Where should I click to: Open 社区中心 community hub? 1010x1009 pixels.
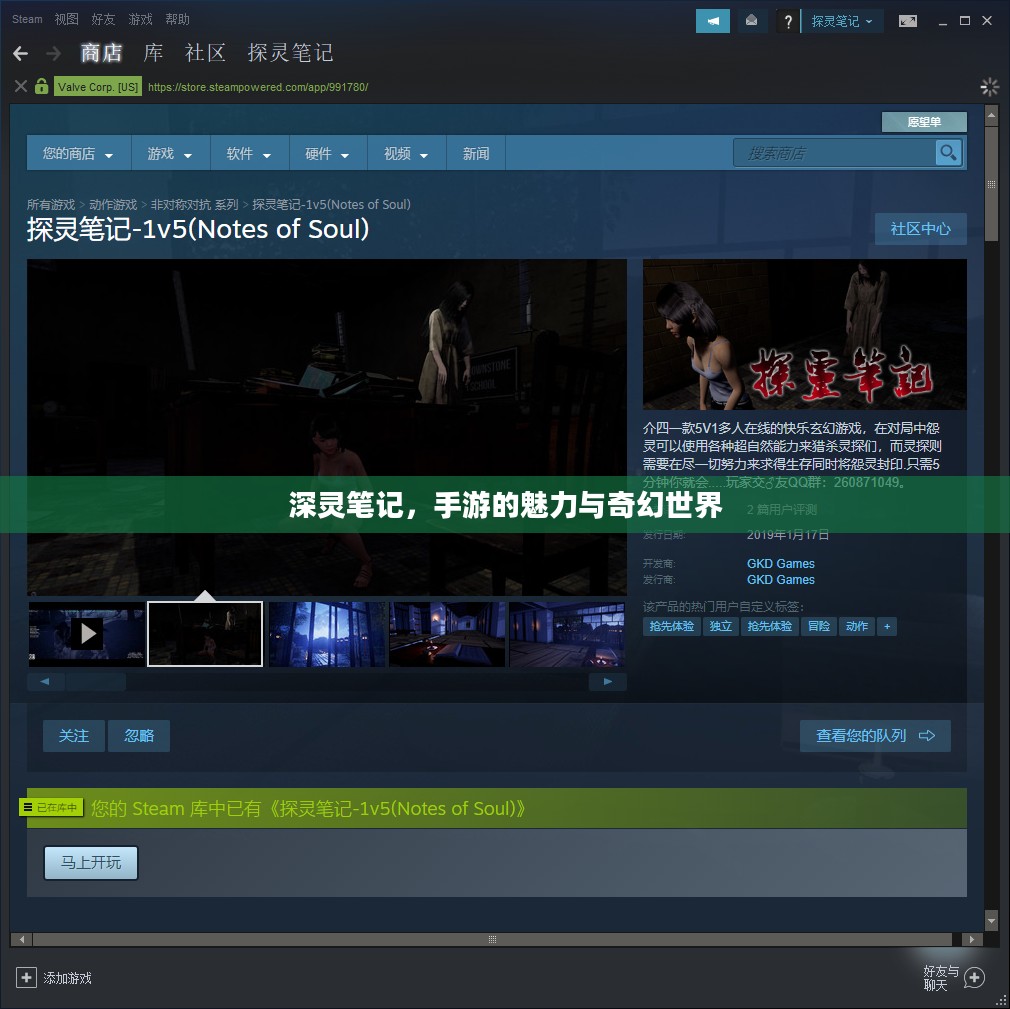coord(920,229)
